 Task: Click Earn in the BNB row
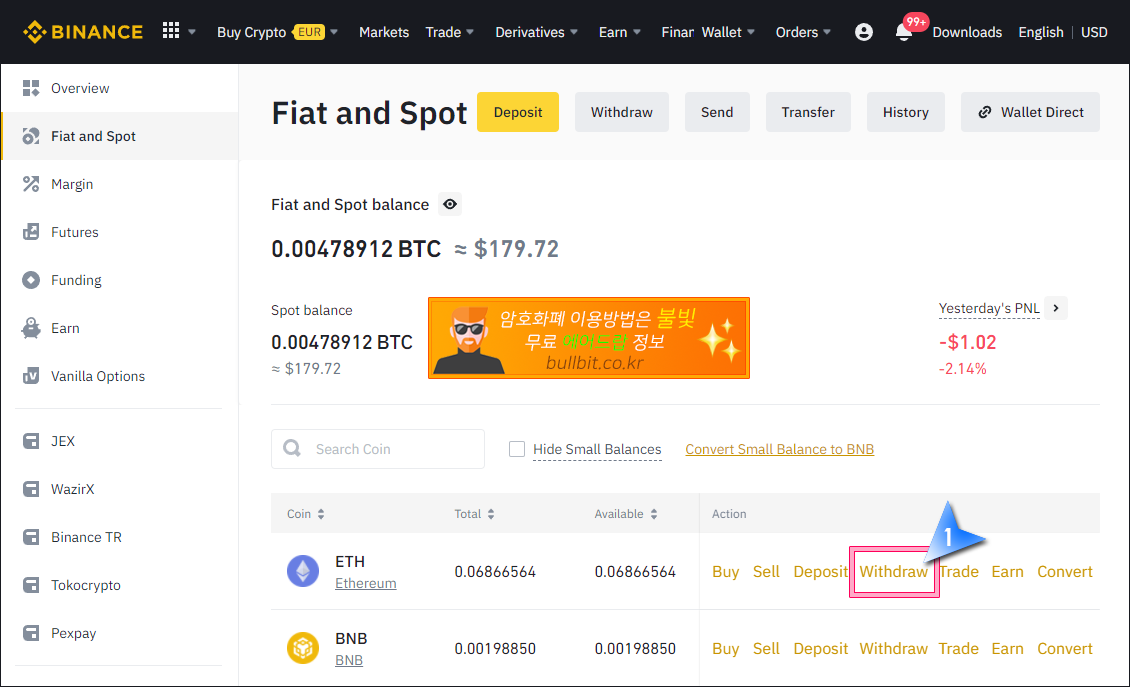1007,648
